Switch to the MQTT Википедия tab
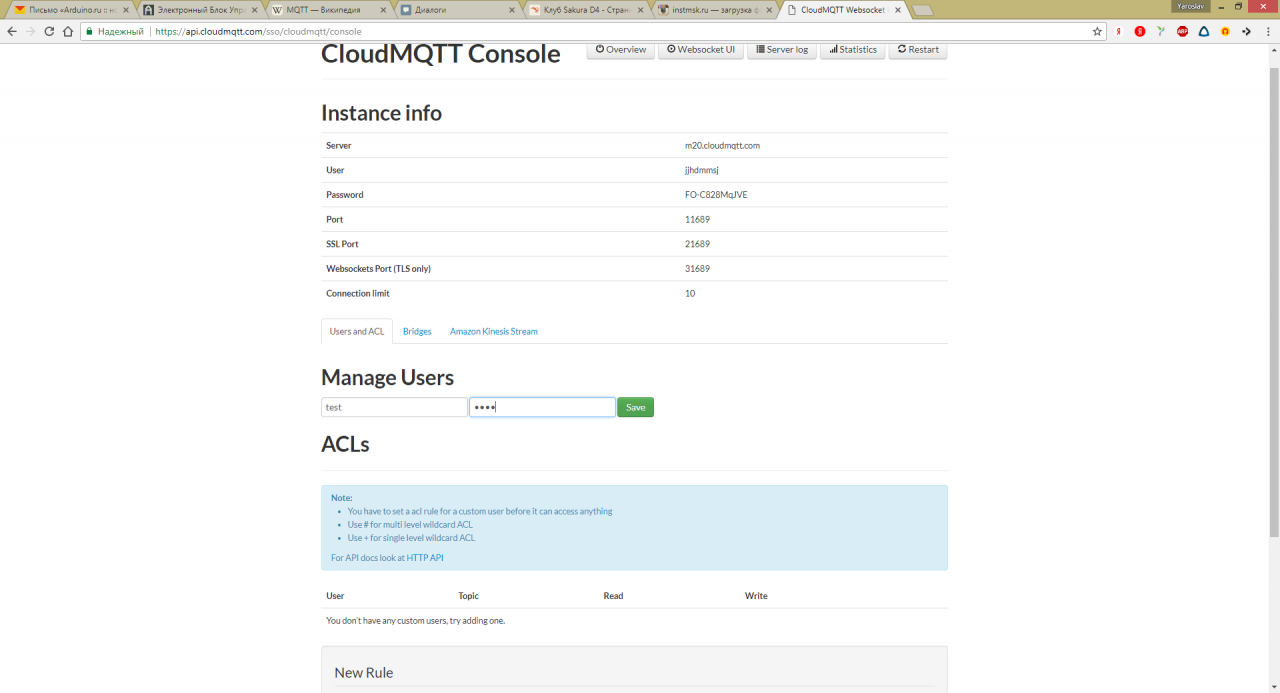 (326, 10)
